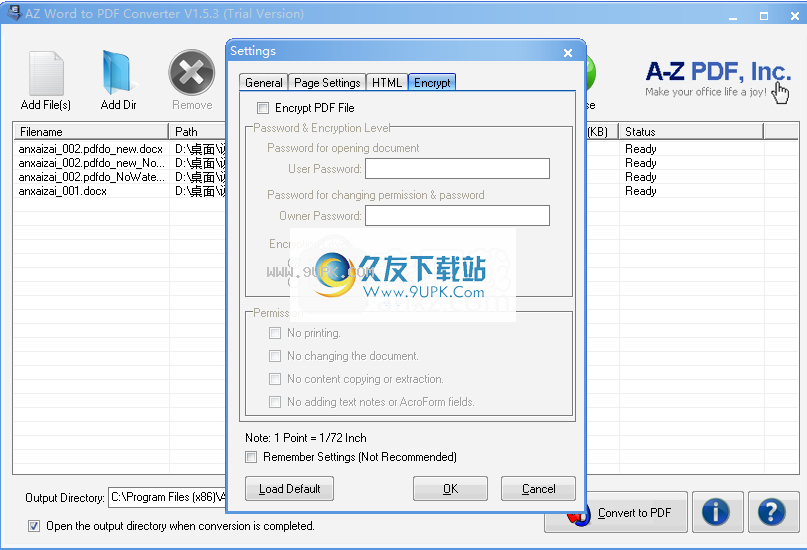The image size is (807, 550).
Task: Switch to the HTML tab
Action: pos(387,82)
